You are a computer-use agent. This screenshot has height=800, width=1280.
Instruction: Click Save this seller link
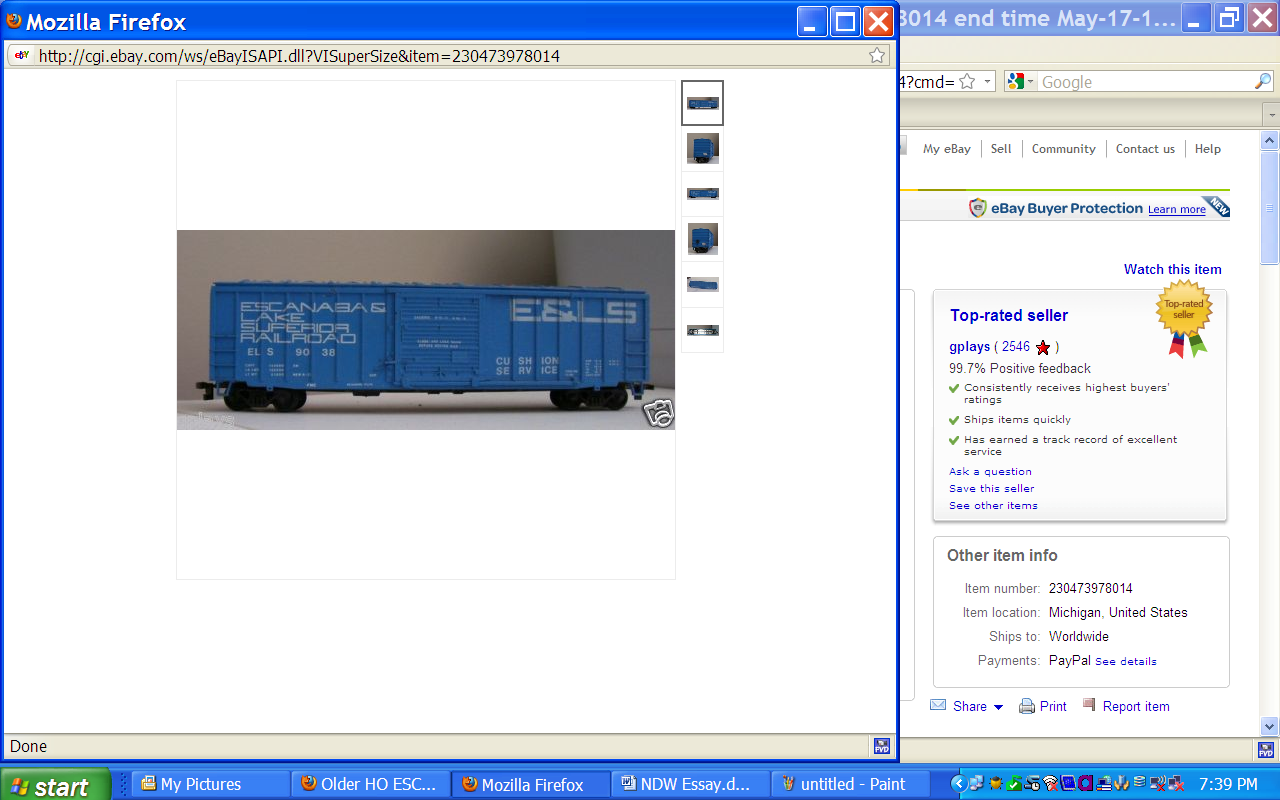tap(991, 489)
